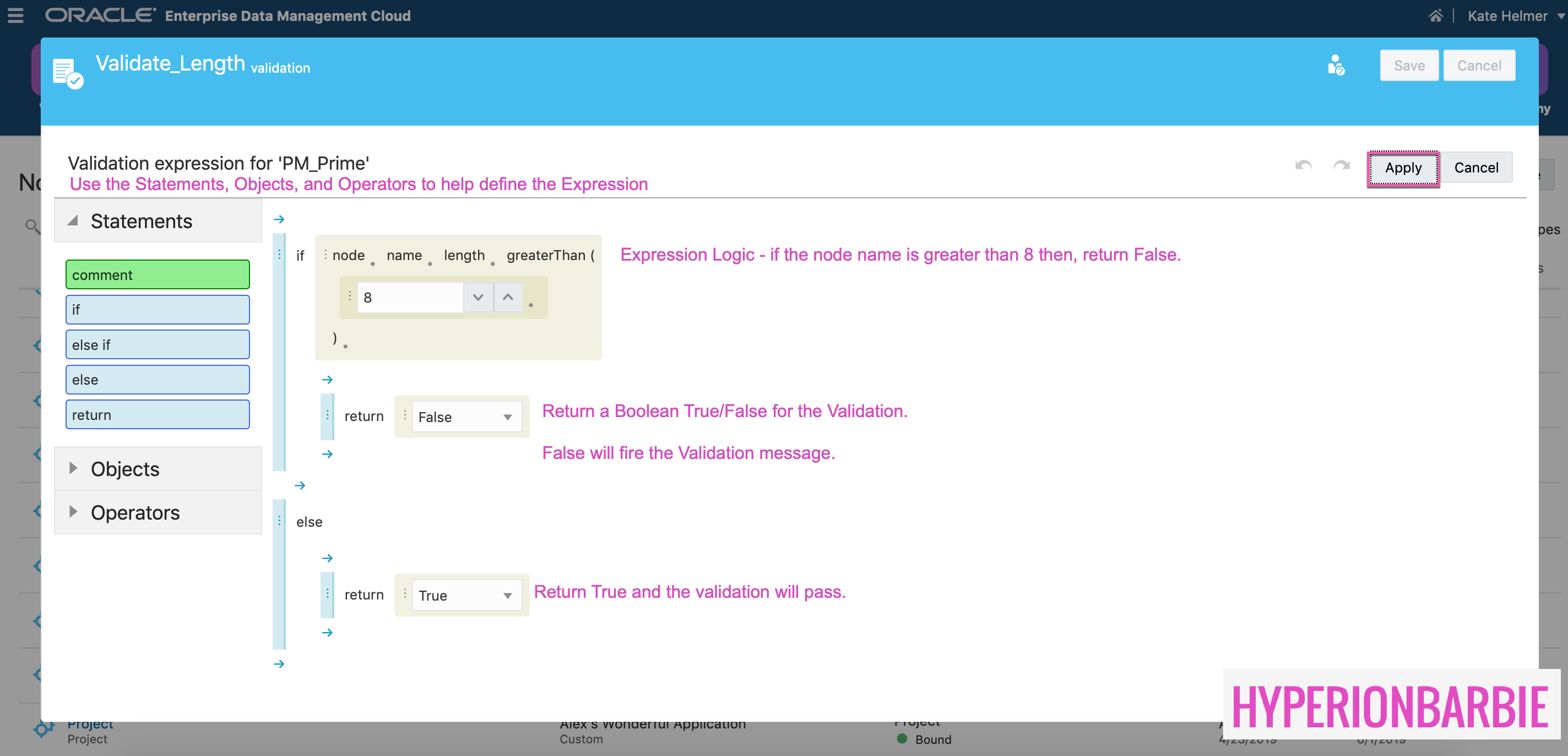
Task: Increment the value 8 with the up arrow
Action: point(509,298)
